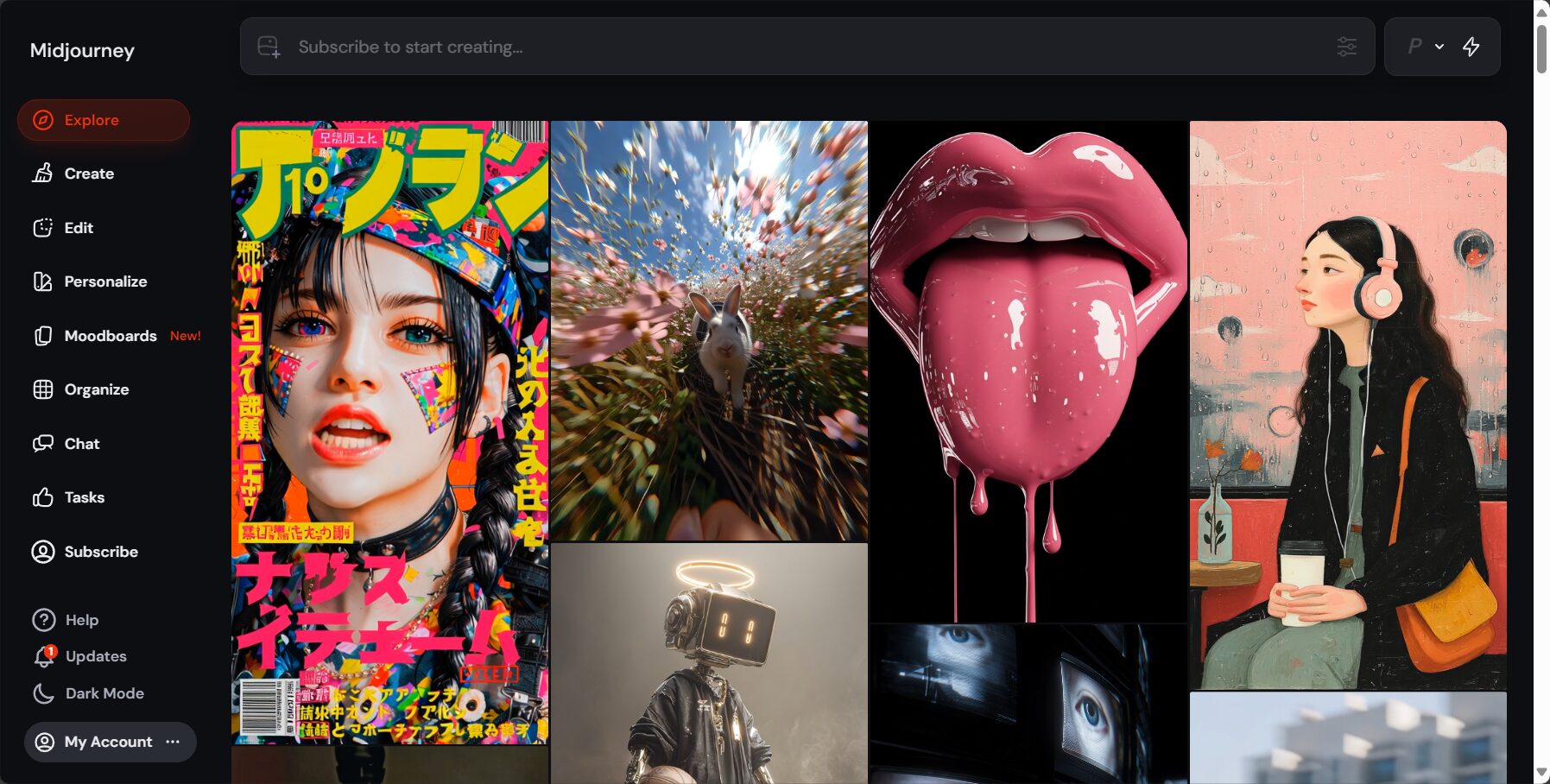Open the pink glossy lips and tongue image
This screenshot has width=1550, height=784.
[x=1028, y=371]
